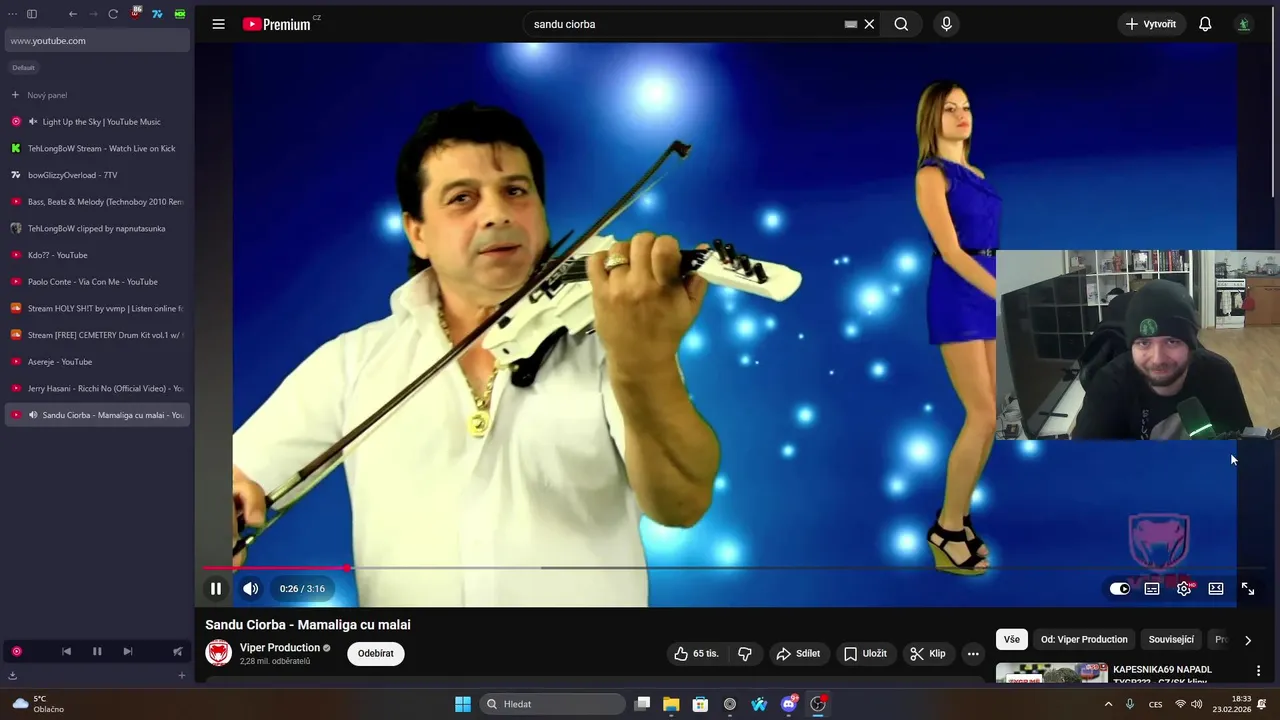Open the Windows Start menu

463,704
